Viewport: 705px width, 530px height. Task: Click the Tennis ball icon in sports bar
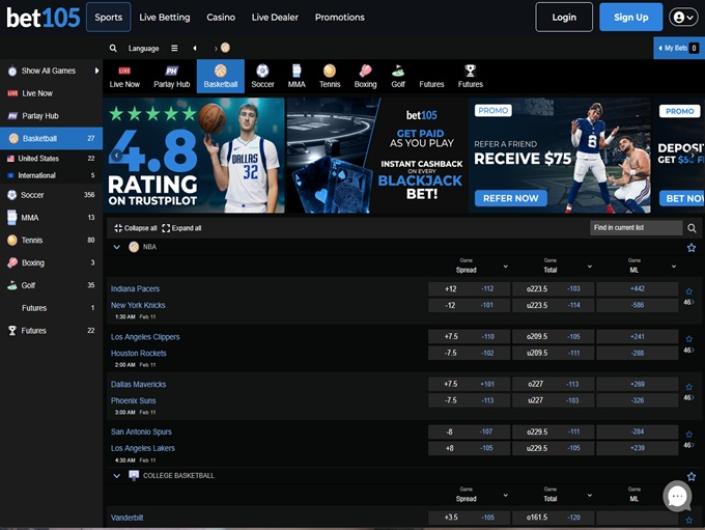[329, 72]
